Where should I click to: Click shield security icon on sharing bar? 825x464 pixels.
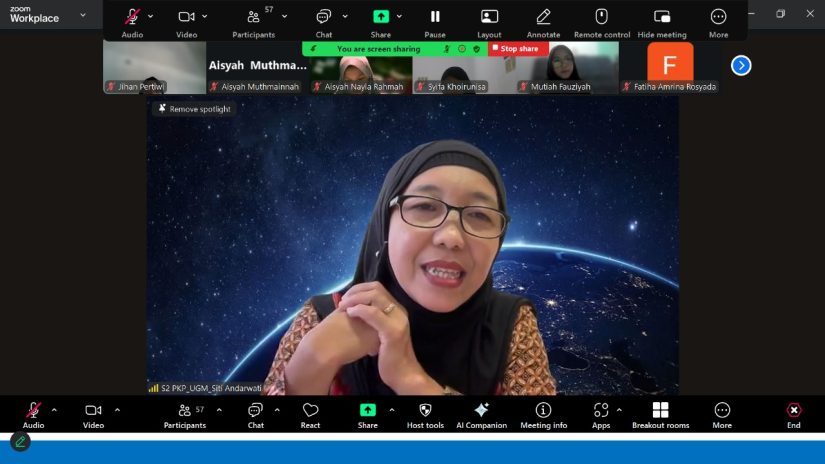[x=477, y=49]
